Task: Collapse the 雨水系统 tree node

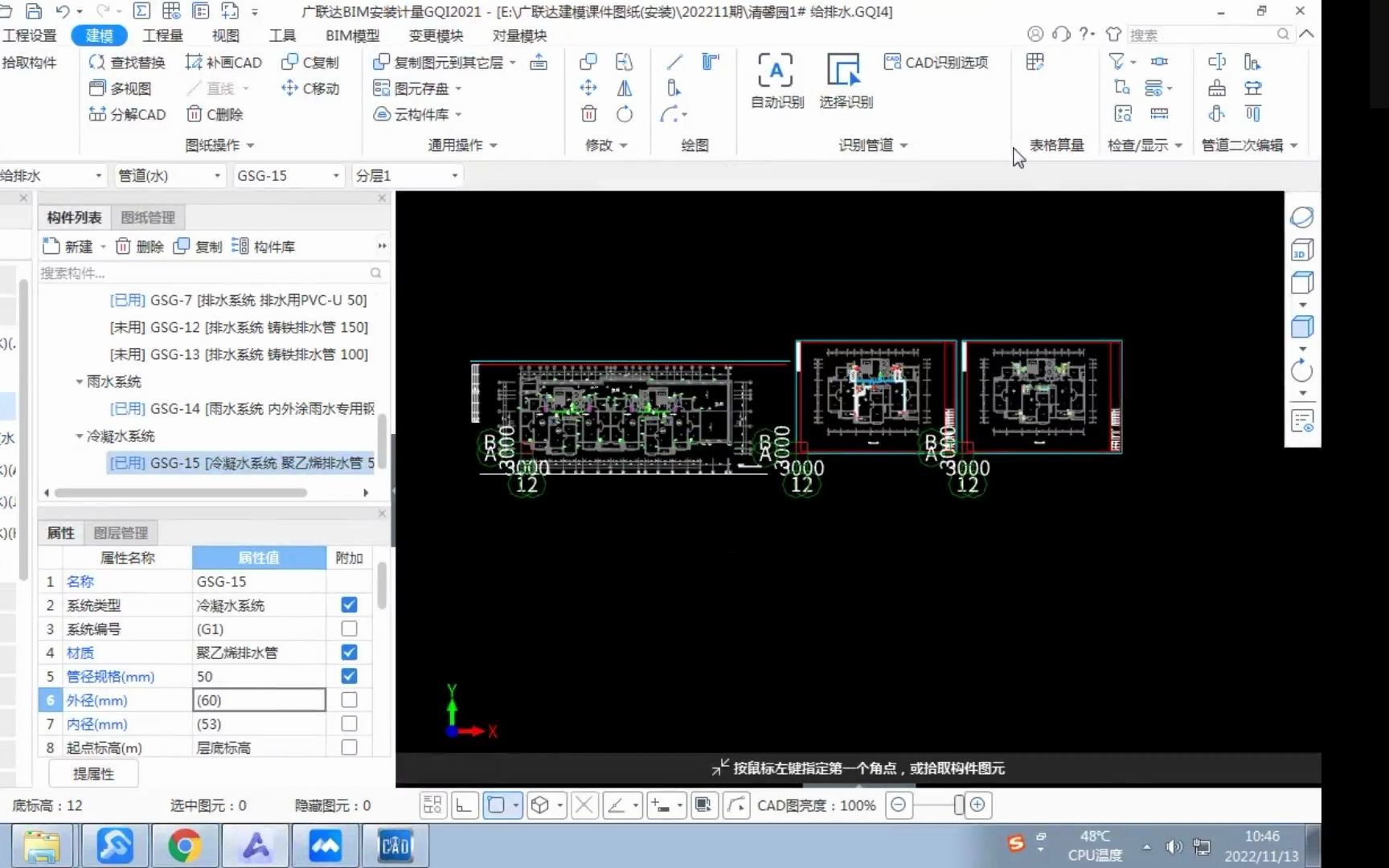Action: click(80, 382)
